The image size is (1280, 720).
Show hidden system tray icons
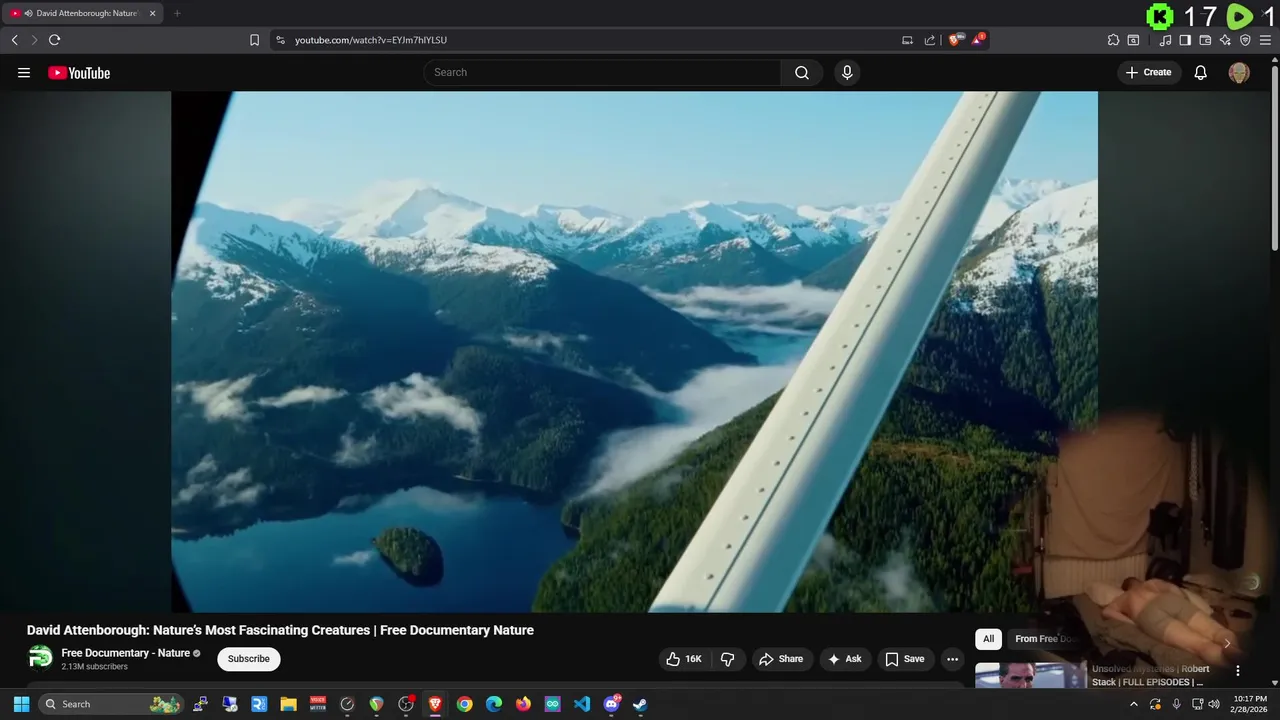[1133, 704]
